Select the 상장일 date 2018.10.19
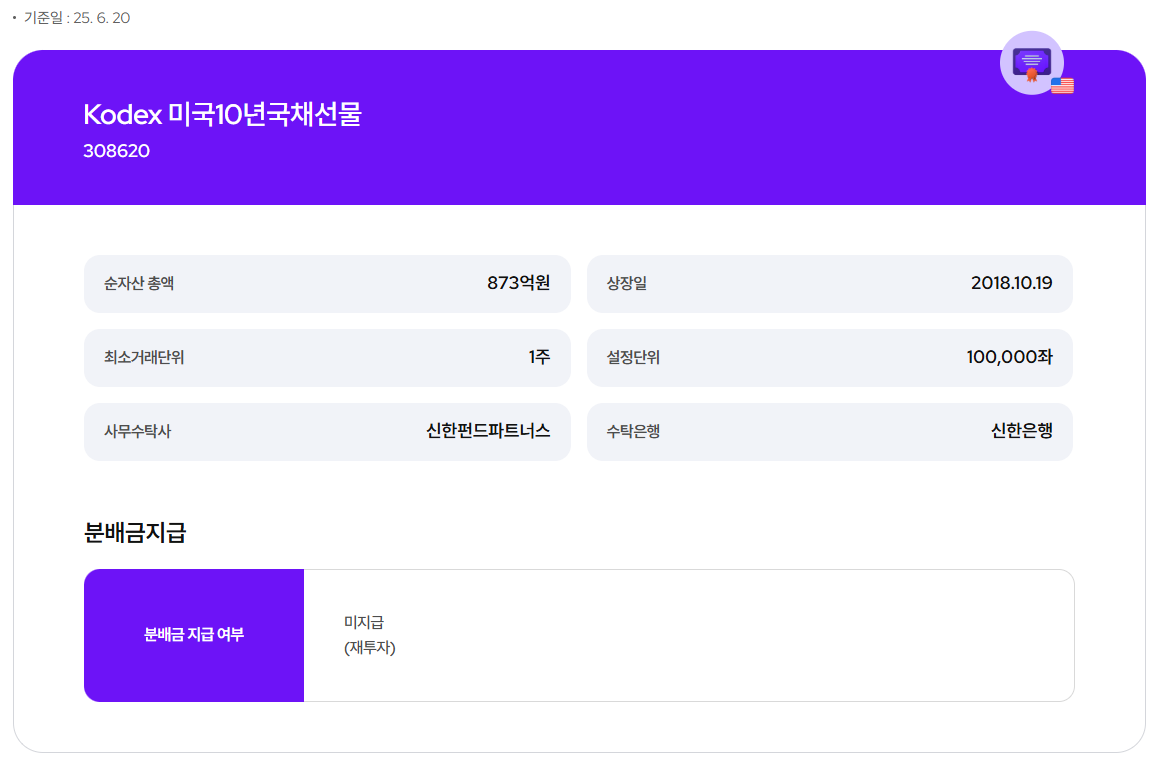Screen dimensions: 1170x762 tap(1010, 283)
